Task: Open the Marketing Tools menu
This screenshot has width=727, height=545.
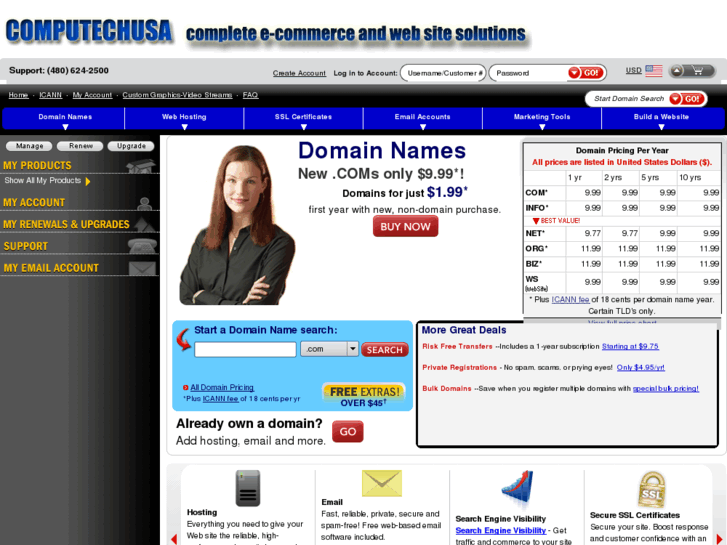Action: tap(542, 119)
